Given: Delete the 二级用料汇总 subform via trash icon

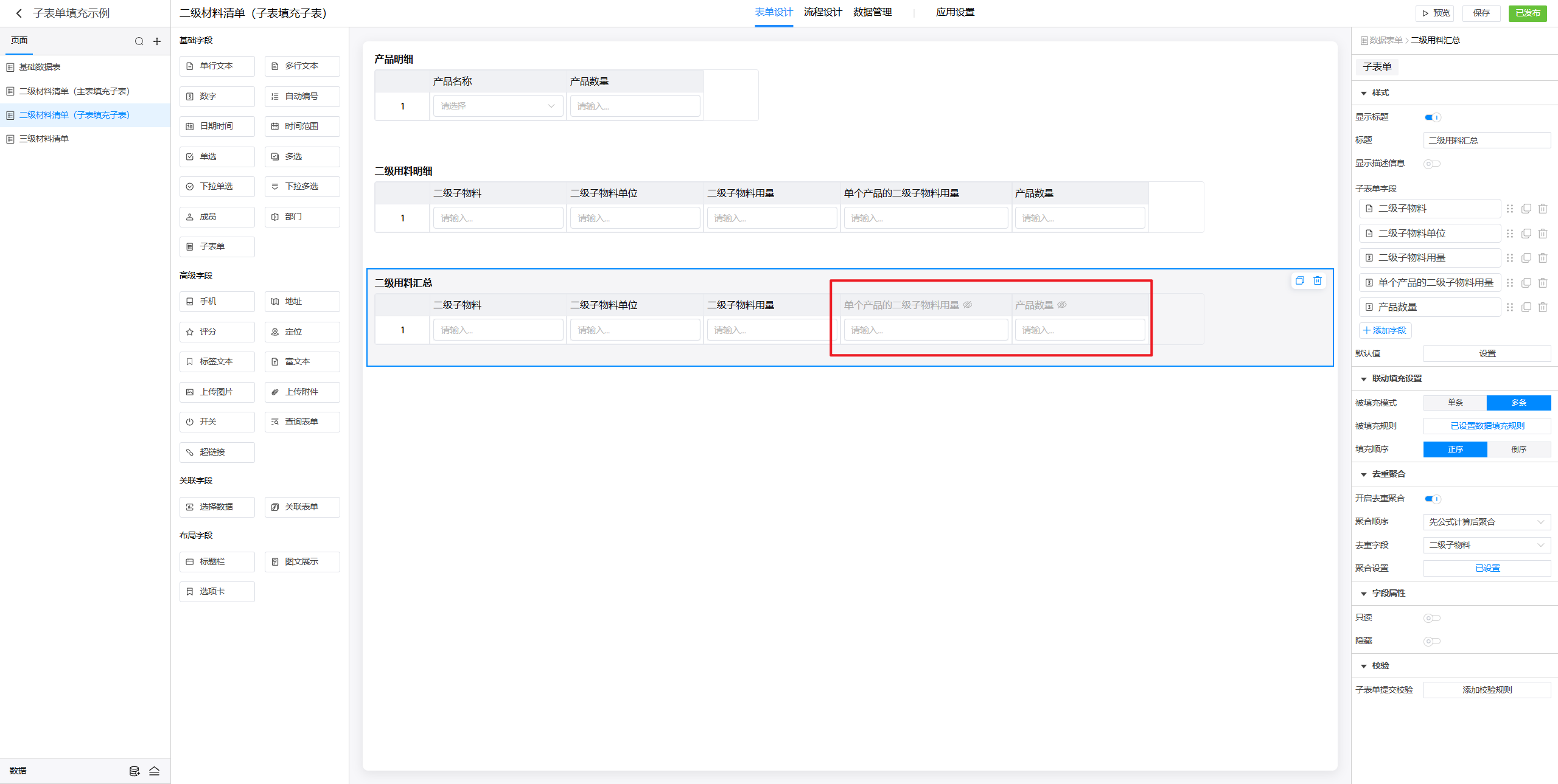Looking at the screenshot, I should coord(1318,280).
